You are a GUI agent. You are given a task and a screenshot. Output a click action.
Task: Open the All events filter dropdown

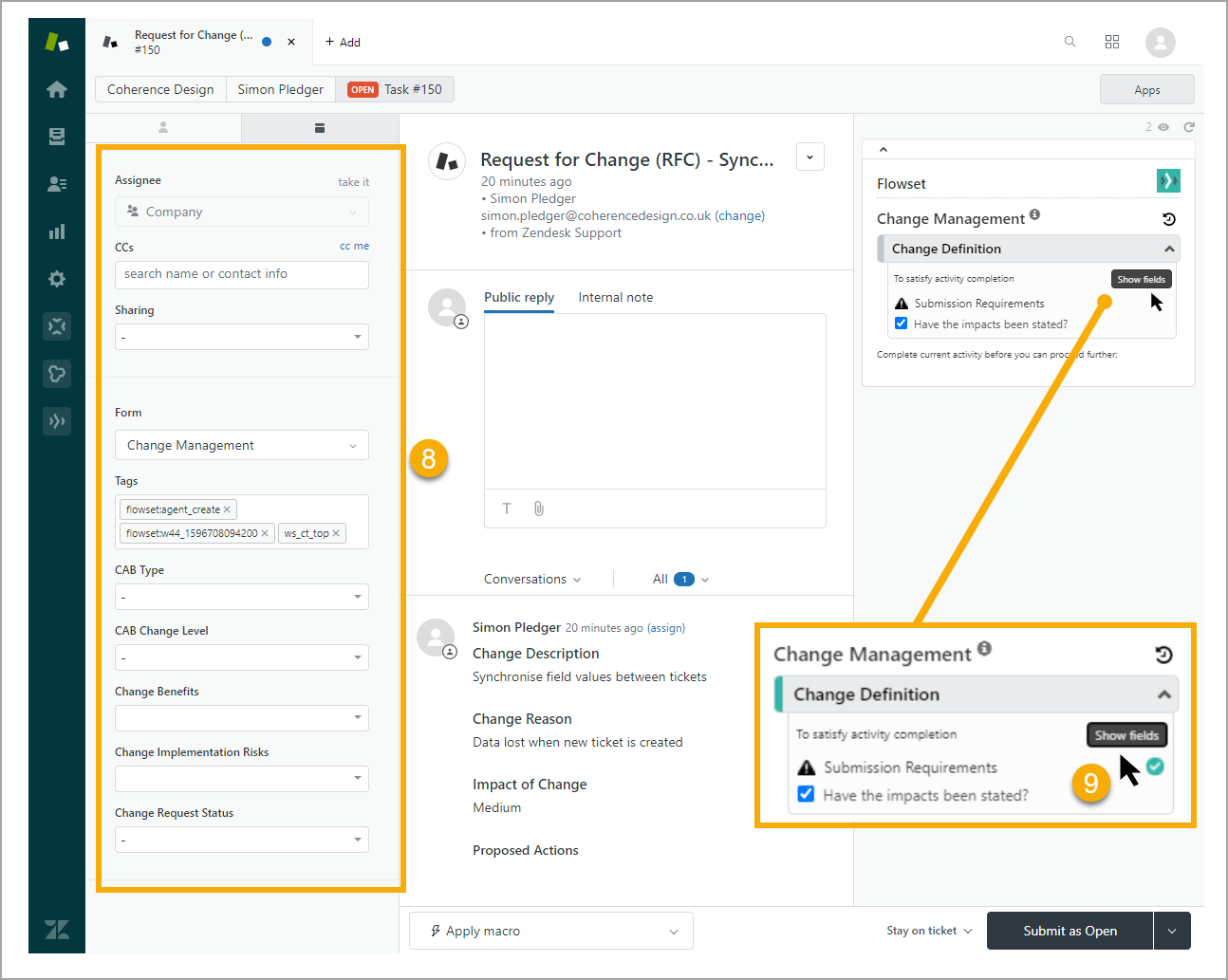point(681,579)
